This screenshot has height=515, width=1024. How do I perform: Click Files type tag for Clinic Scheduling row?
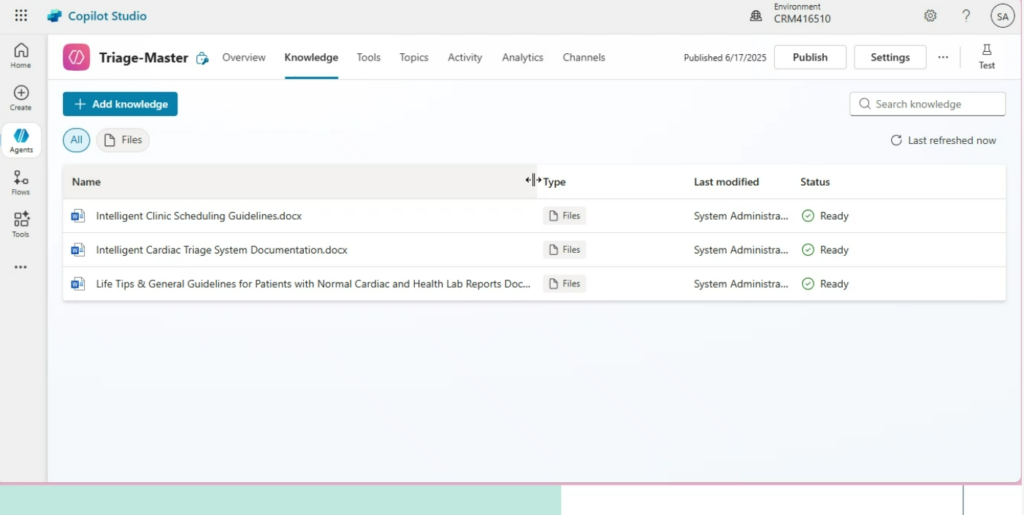point(564,216)
